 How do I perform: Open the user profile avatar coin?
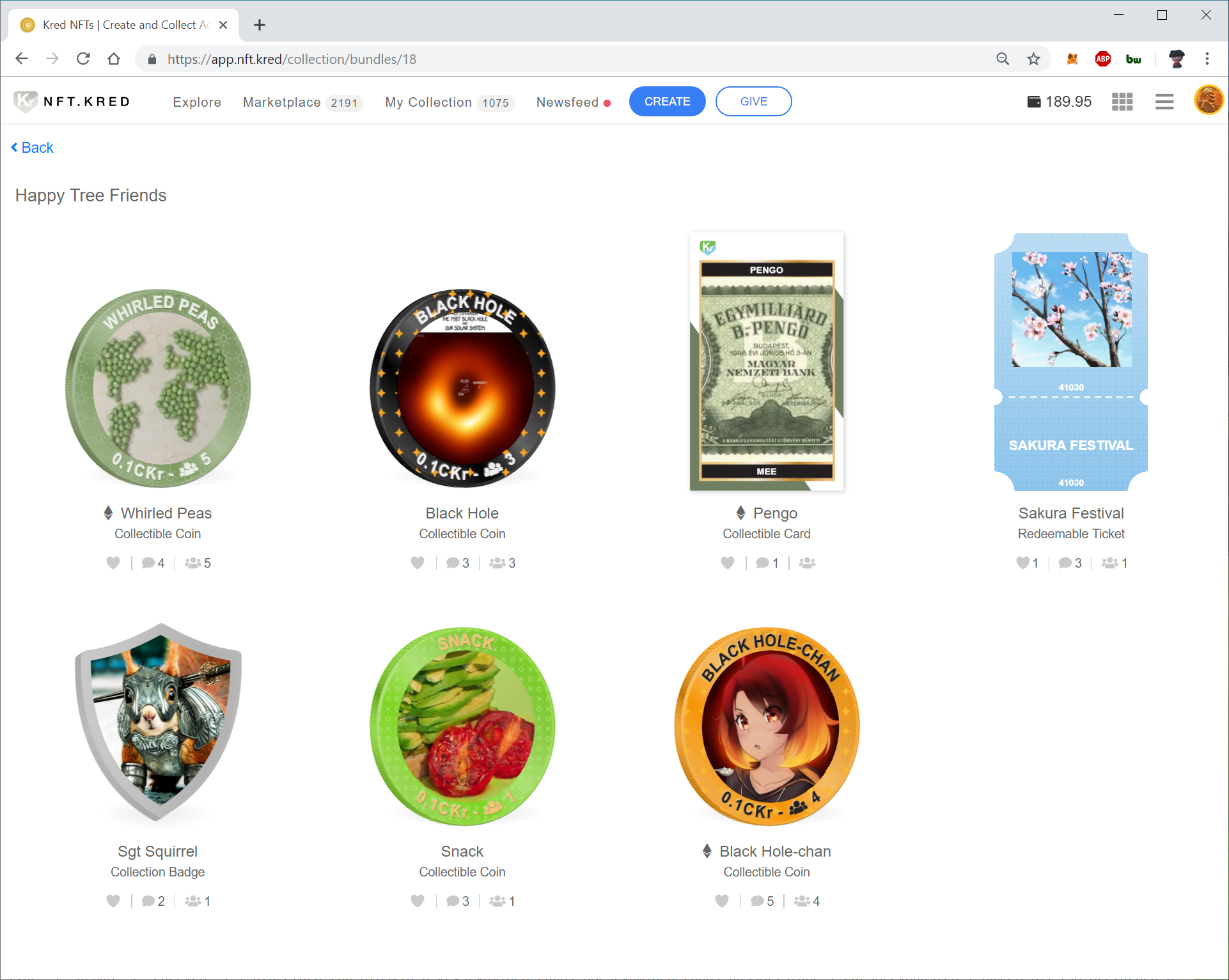point(1208,100)
